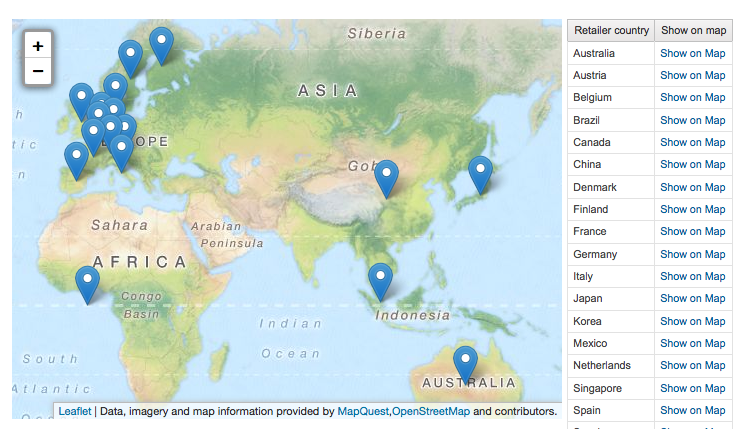Select the marker over Finland
746x429 pixels.
click(161, 46)
